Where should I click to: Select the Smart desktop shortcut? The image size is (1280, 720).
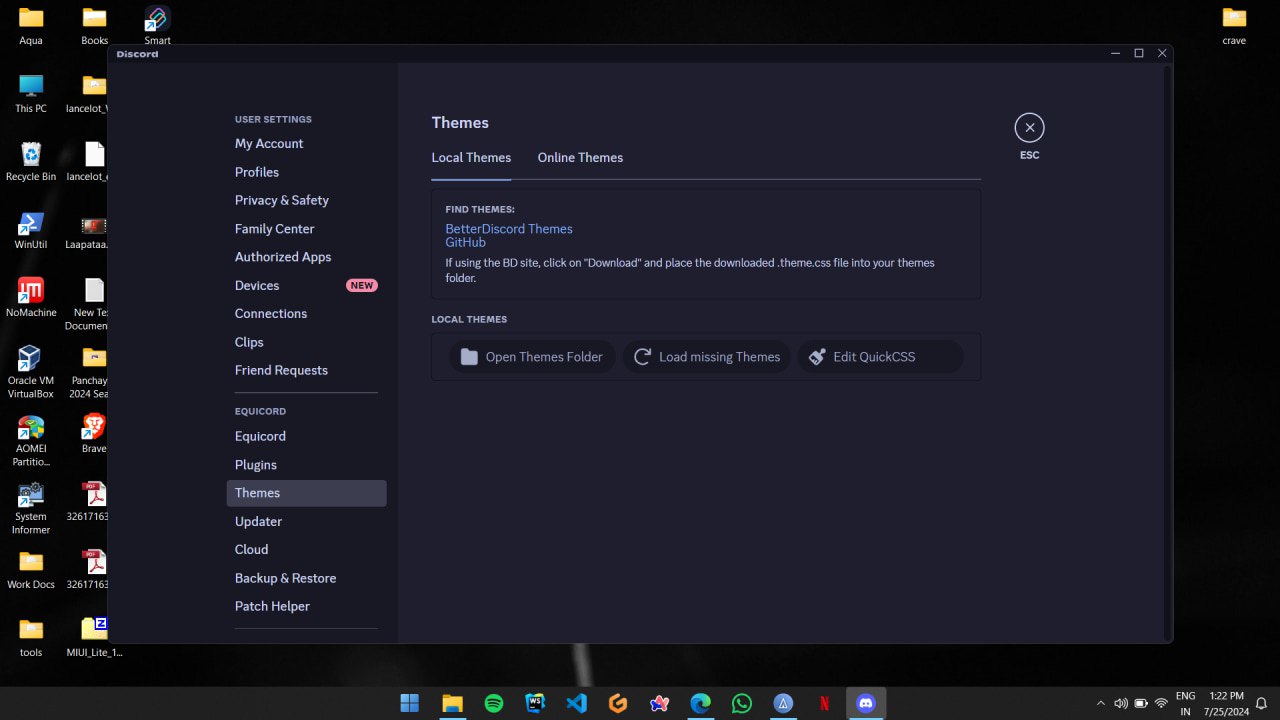157,26
